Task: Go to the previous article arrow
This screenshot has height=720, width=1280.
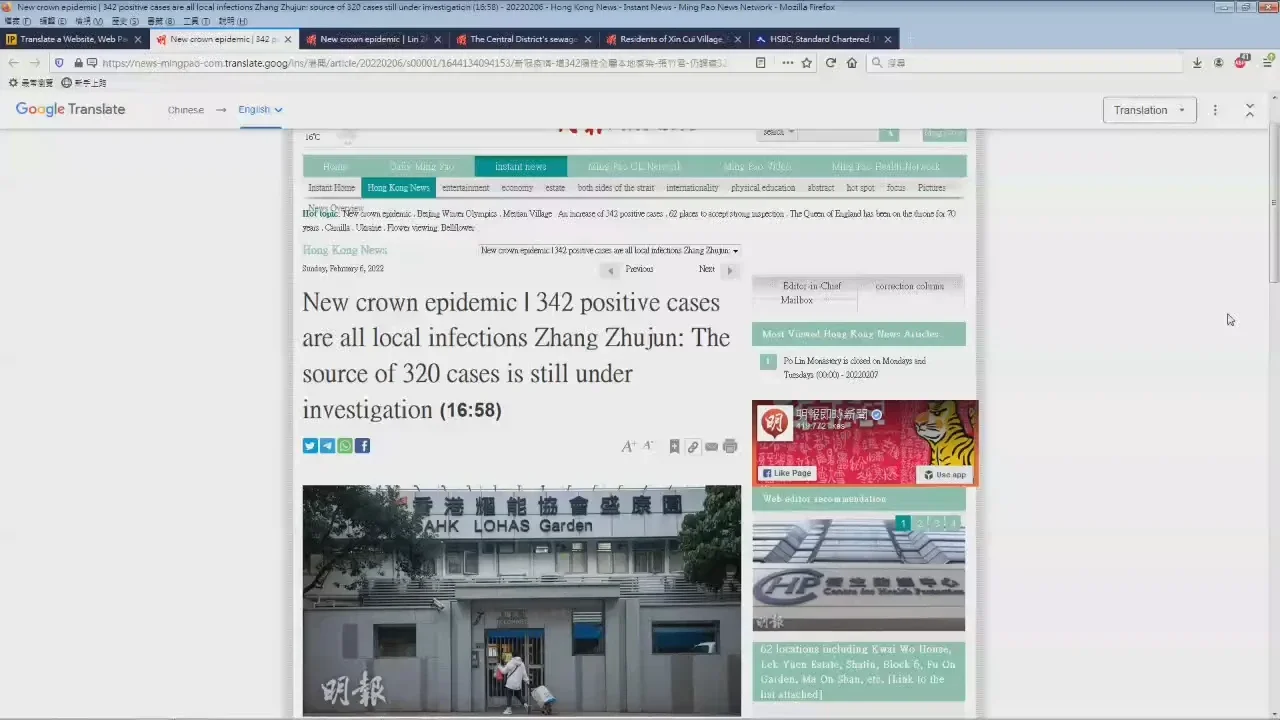Action: (610, 270)
